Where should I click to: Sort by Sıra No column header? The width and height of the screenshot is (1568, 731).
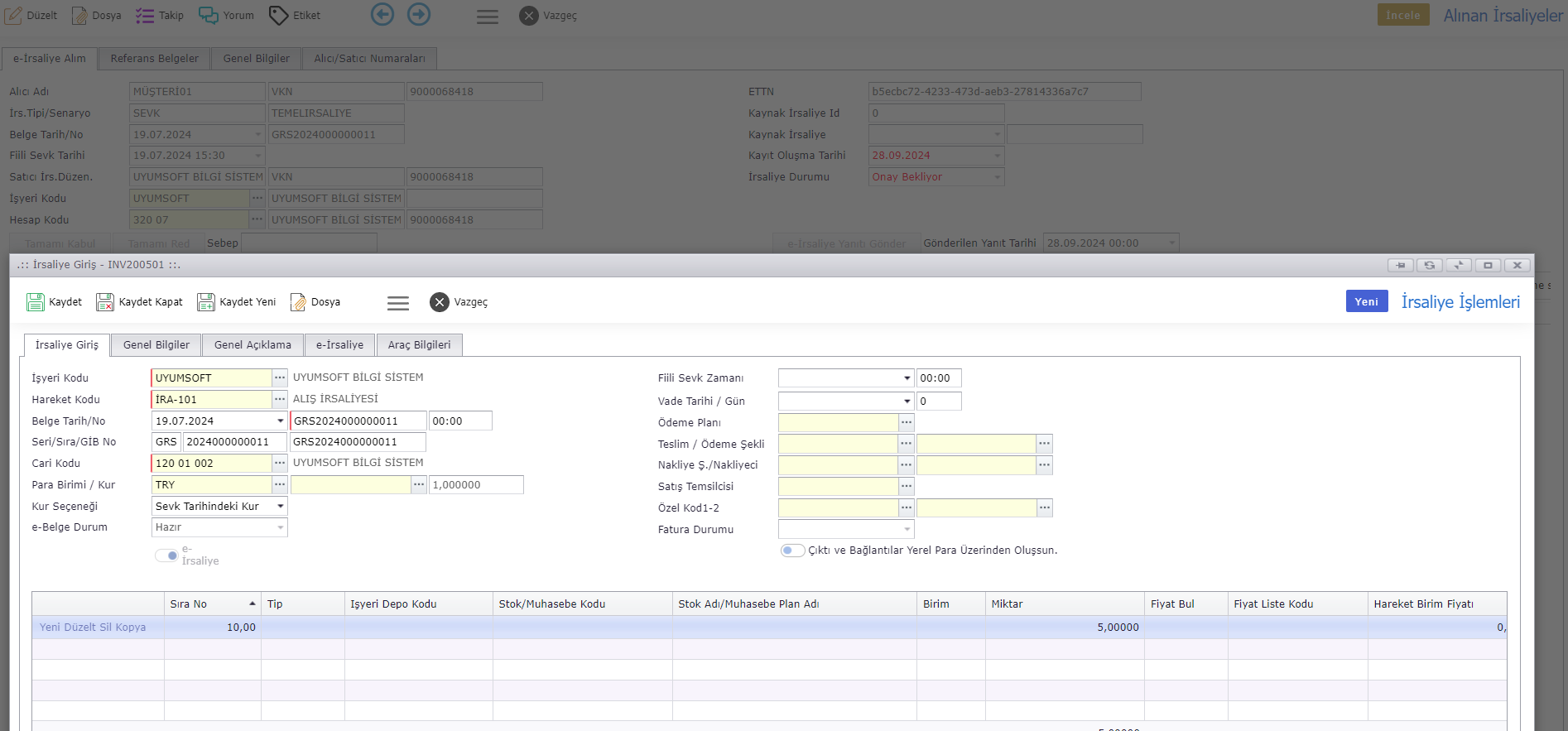click(x=213, y=604)
